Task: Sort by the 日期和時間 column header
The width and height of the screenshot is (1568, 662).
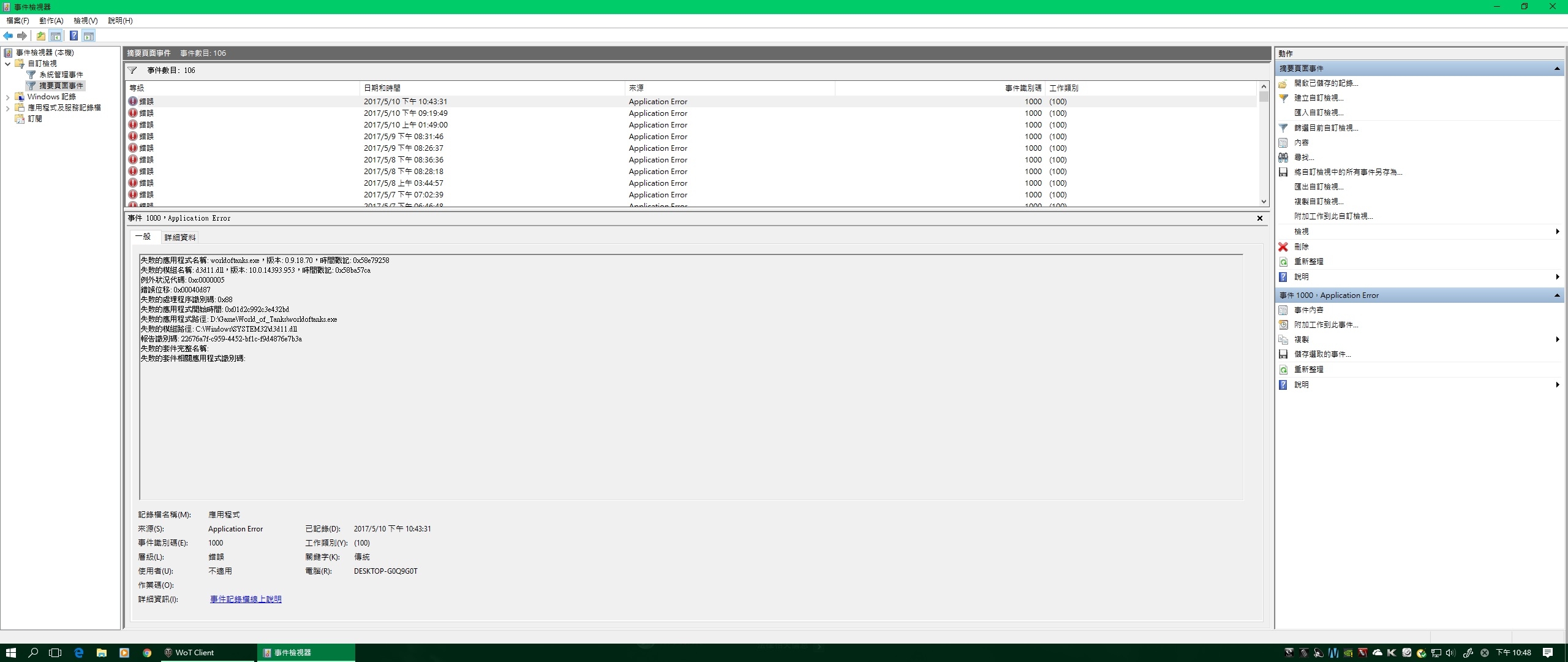Action: click(x=492, y=88)
